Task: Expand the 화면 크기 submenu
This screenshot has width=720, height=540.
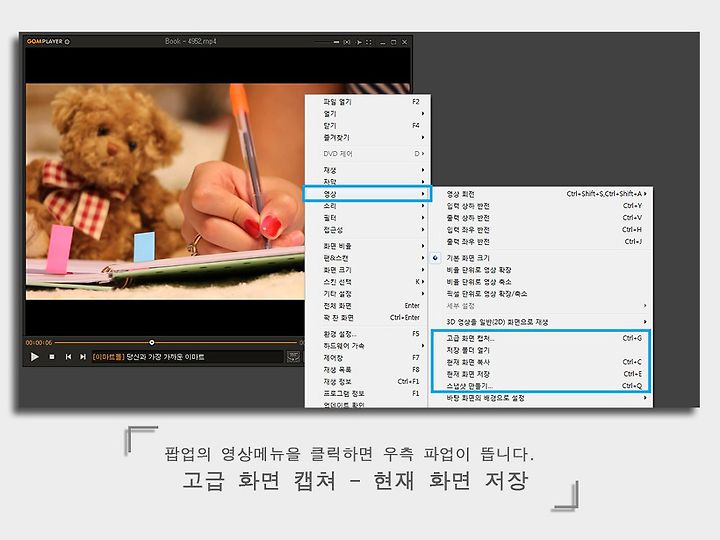Action: (x=367, y=270)
